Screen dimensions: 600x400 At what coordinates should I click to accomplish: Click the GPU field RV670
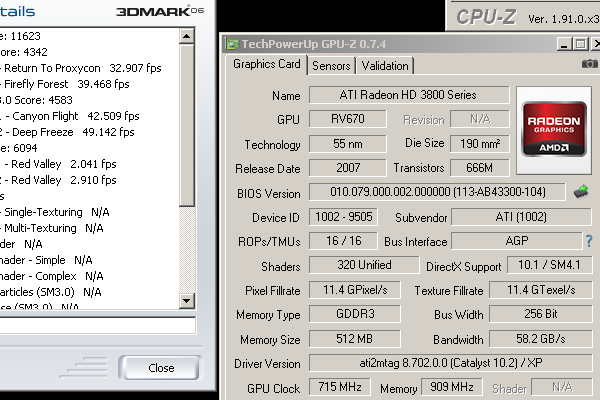click(347, 119)
